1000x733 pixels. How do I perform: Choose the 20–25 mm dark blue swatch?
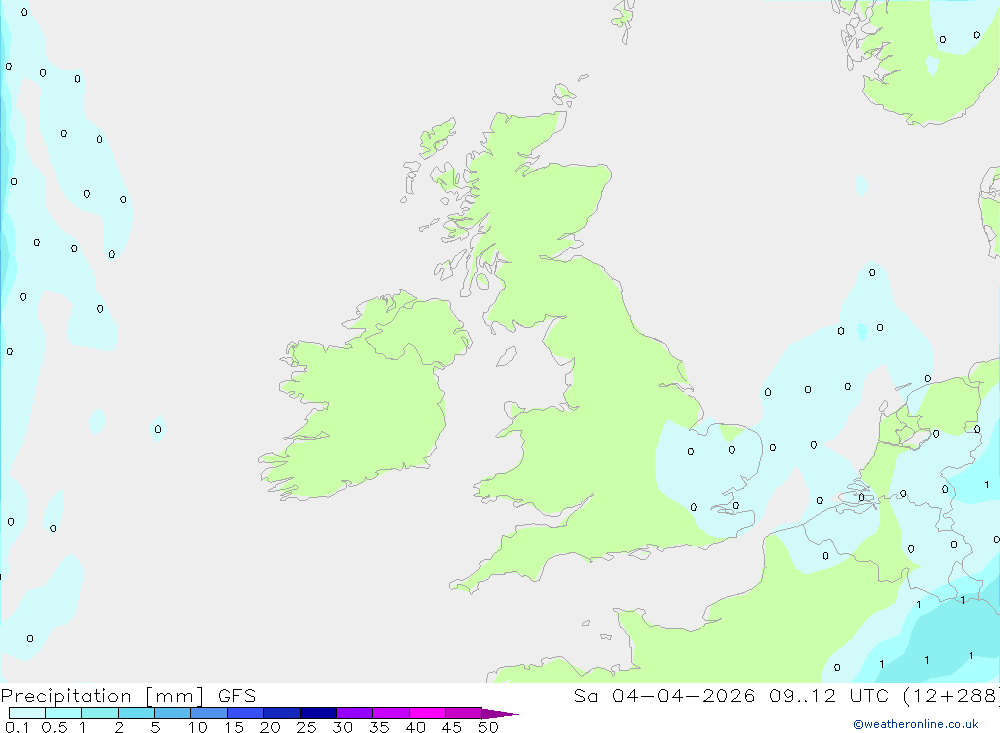[x=282, y=713]
